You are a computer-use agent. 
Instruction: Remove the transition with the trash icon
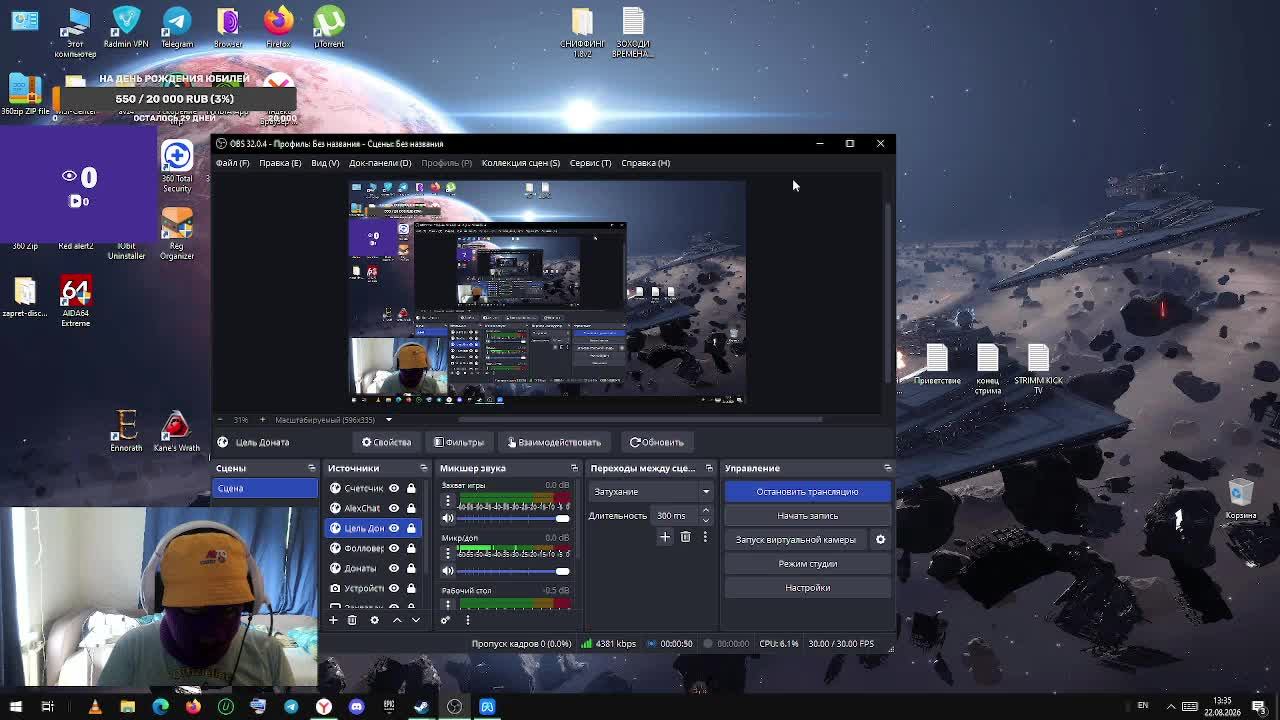(685, 537)
